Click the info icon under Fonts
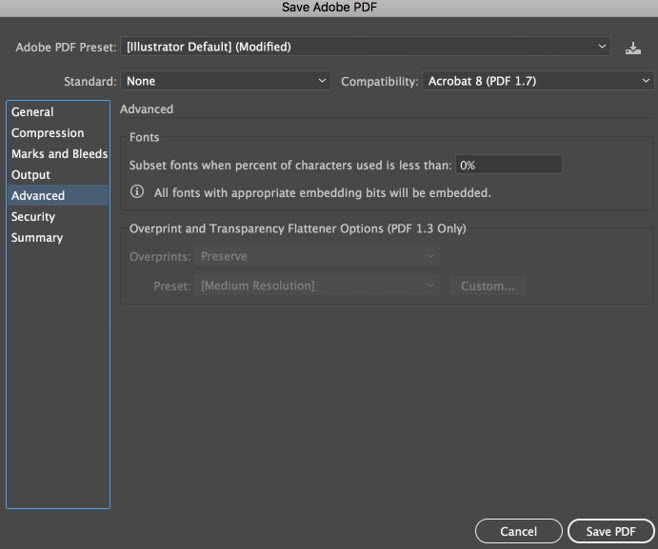658x549 pixels. click(x=138, y=192)
